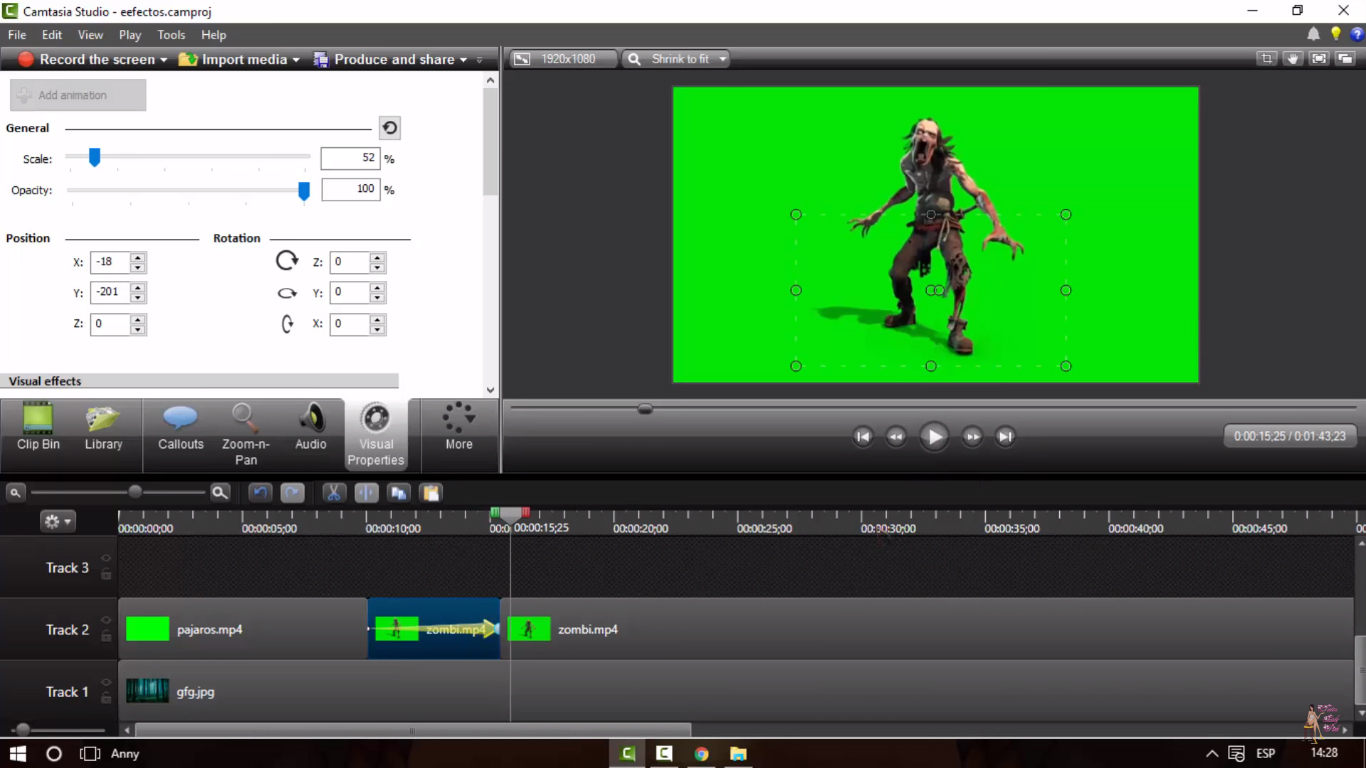This screenshot has width=1366, height=768.
Task: Detach the preview window icon
Action: coord(1345,59)
